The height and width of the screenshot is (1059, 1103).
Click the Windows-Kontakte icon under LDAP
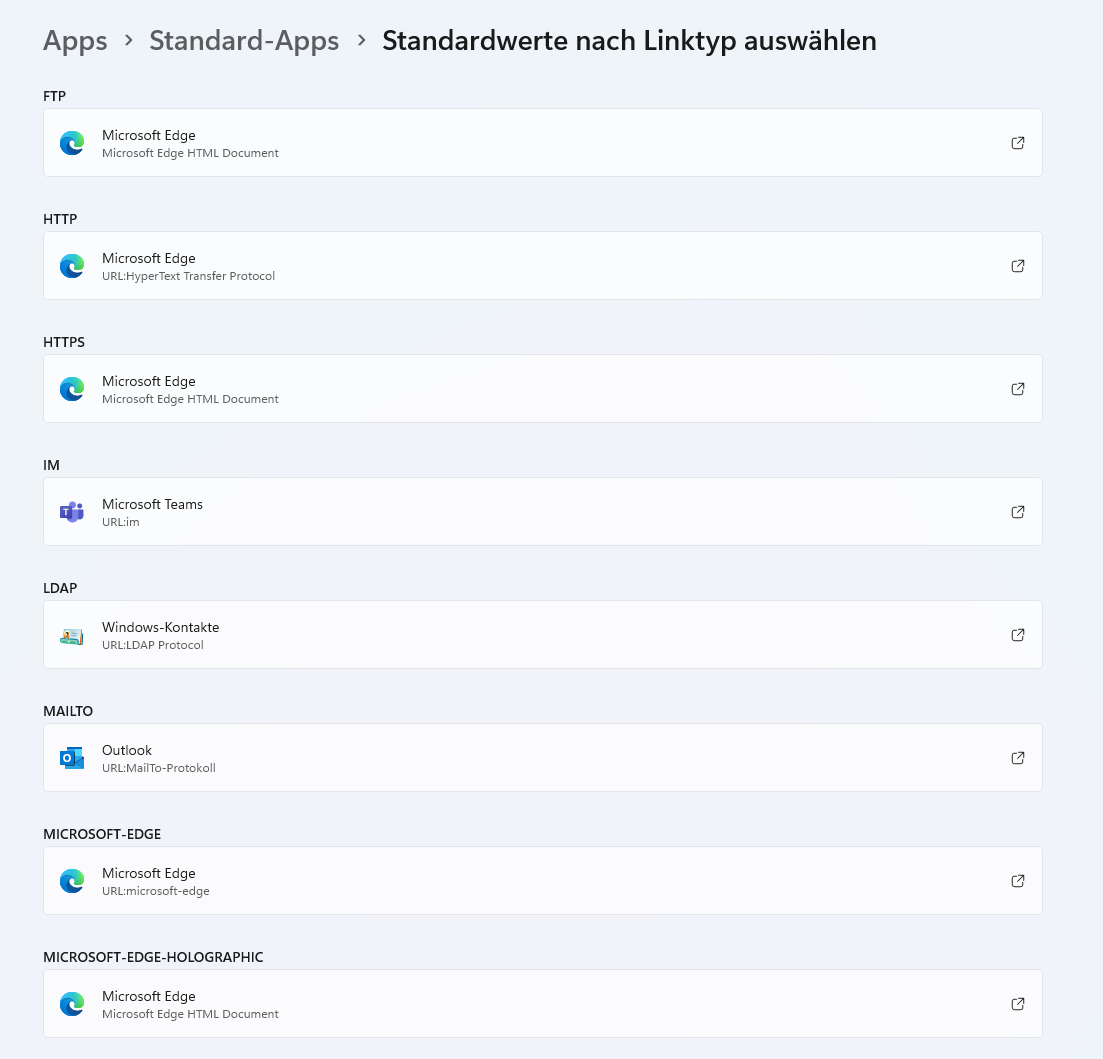point(72,635)
